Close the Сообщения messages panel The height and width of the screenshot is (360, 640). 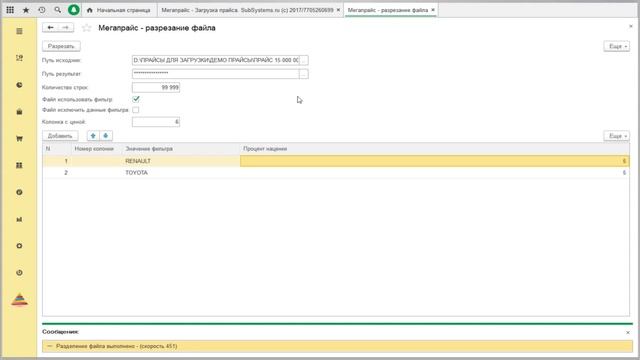(x=628, y=332)
